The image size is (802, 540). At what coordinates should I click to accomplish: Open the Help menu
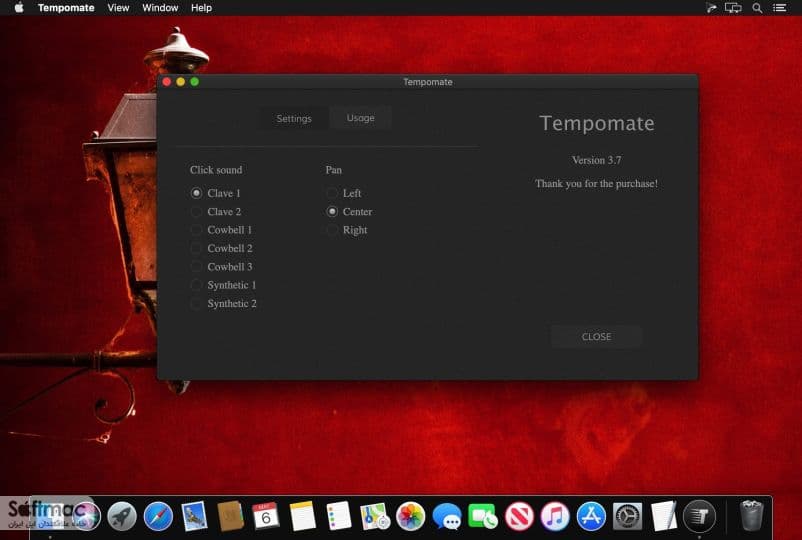point(202,8)
